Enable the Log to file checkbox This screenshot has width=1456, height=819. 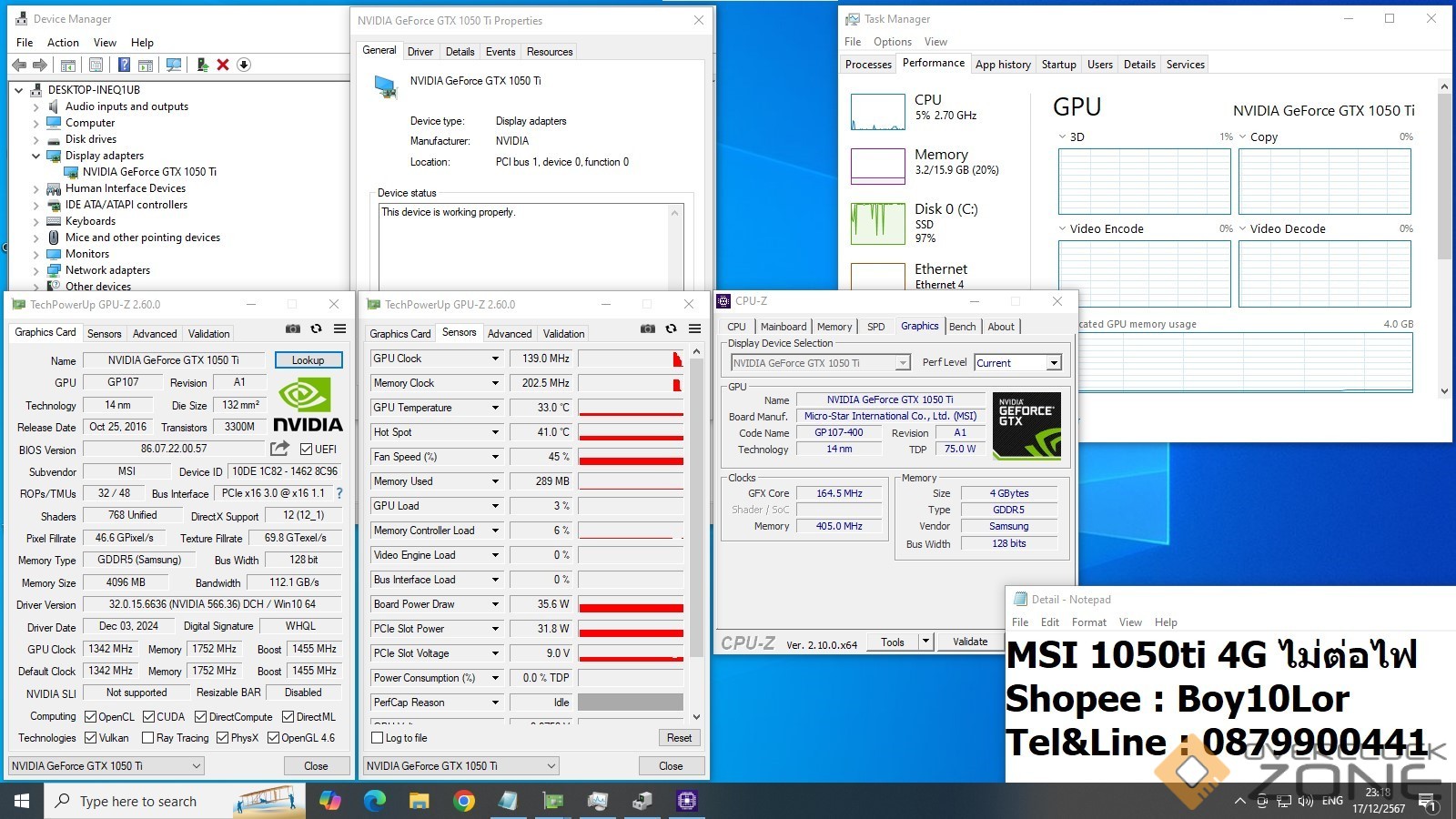pyautogui.click(x=378, y=738)
